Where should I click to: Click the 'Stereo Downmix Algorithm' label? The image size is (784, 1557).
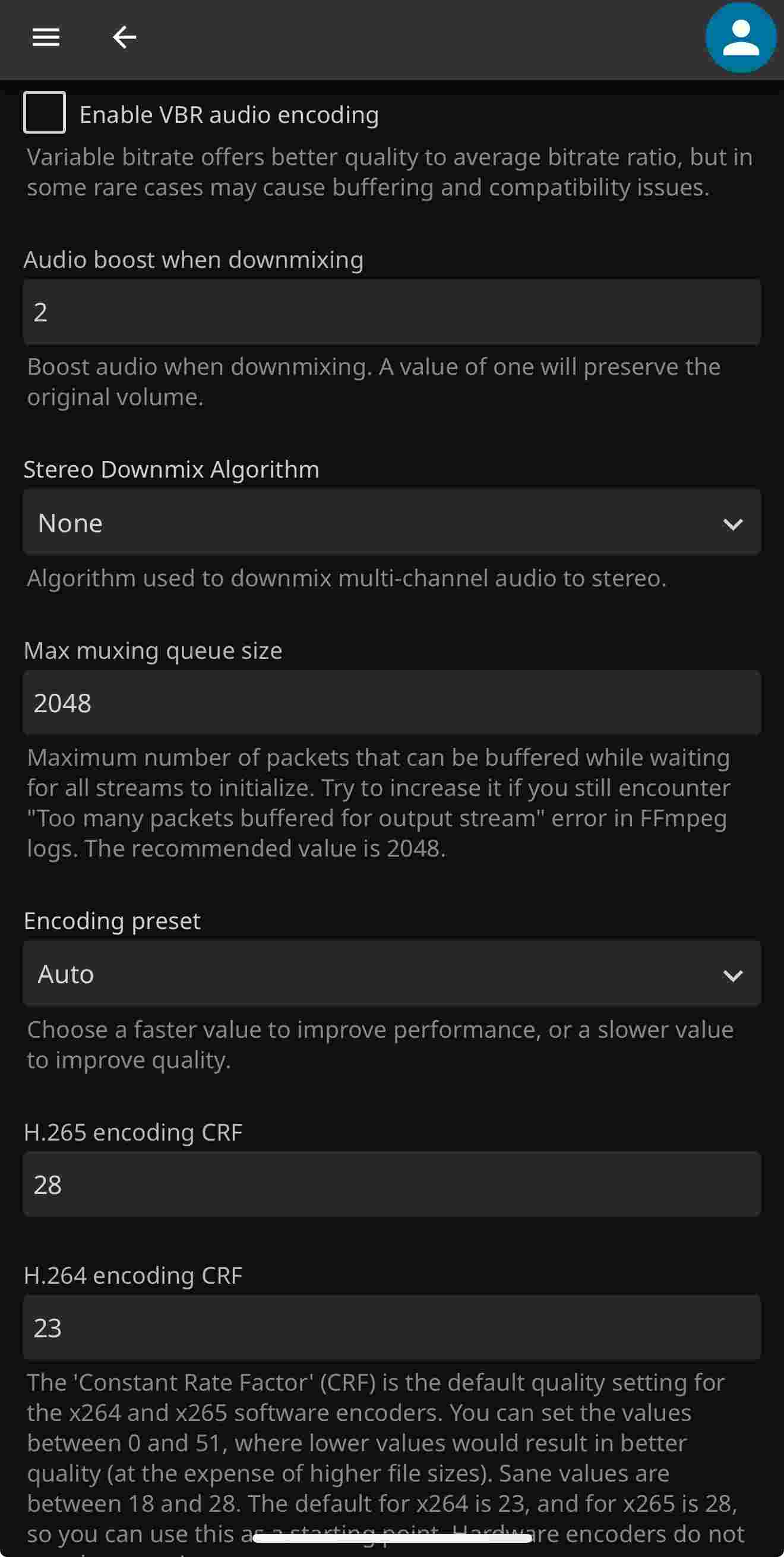[x=171, y=470]
